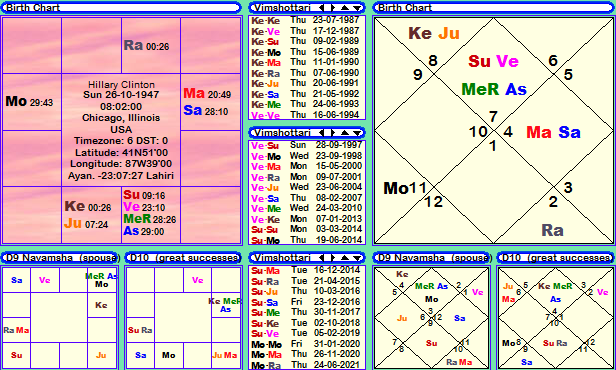Click right arrow in Vimshottari panel listing Su-Ma
Viewport: 616px width, 370px height.
pyautogui.click(x=333, y=258)
